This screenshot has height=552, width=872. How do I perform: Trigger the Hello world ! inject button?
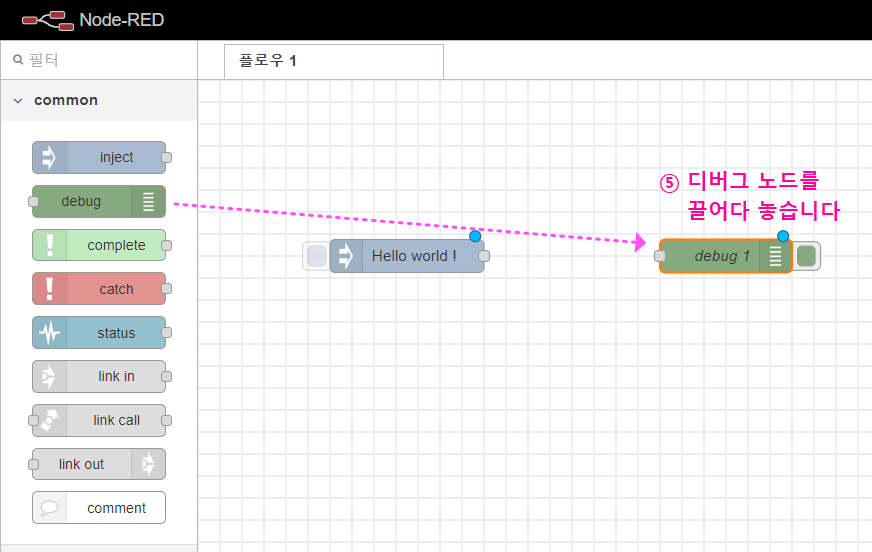(316, 256)
